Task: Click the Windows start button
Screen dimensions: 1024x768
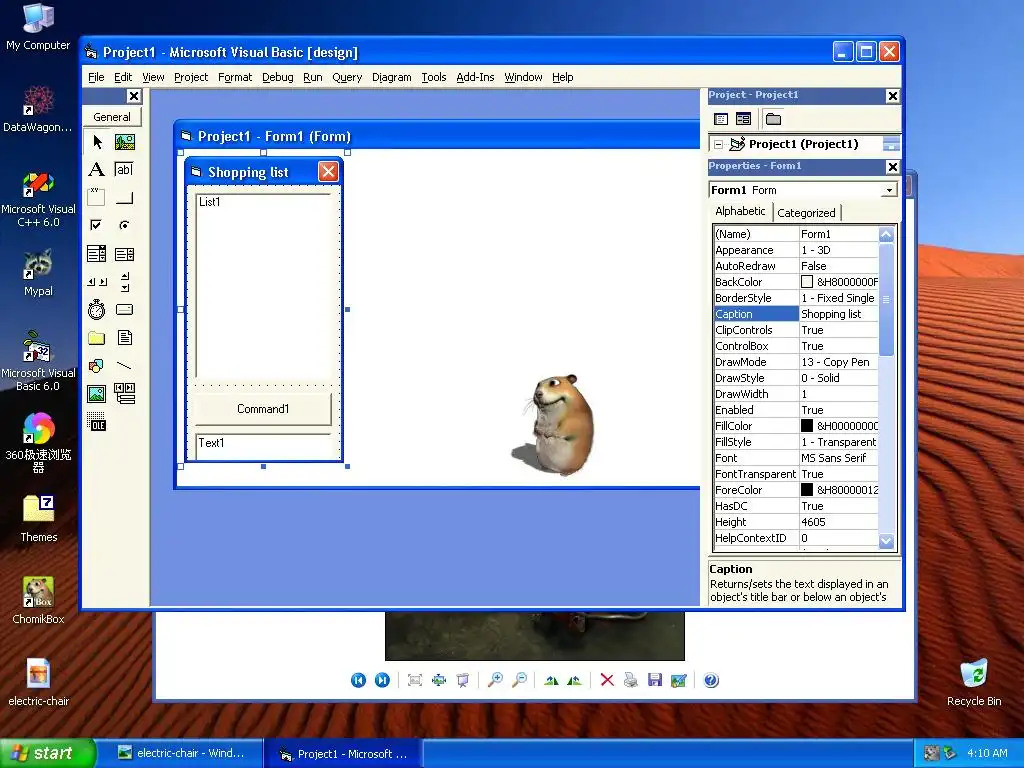Action: [x=46, y=753]
